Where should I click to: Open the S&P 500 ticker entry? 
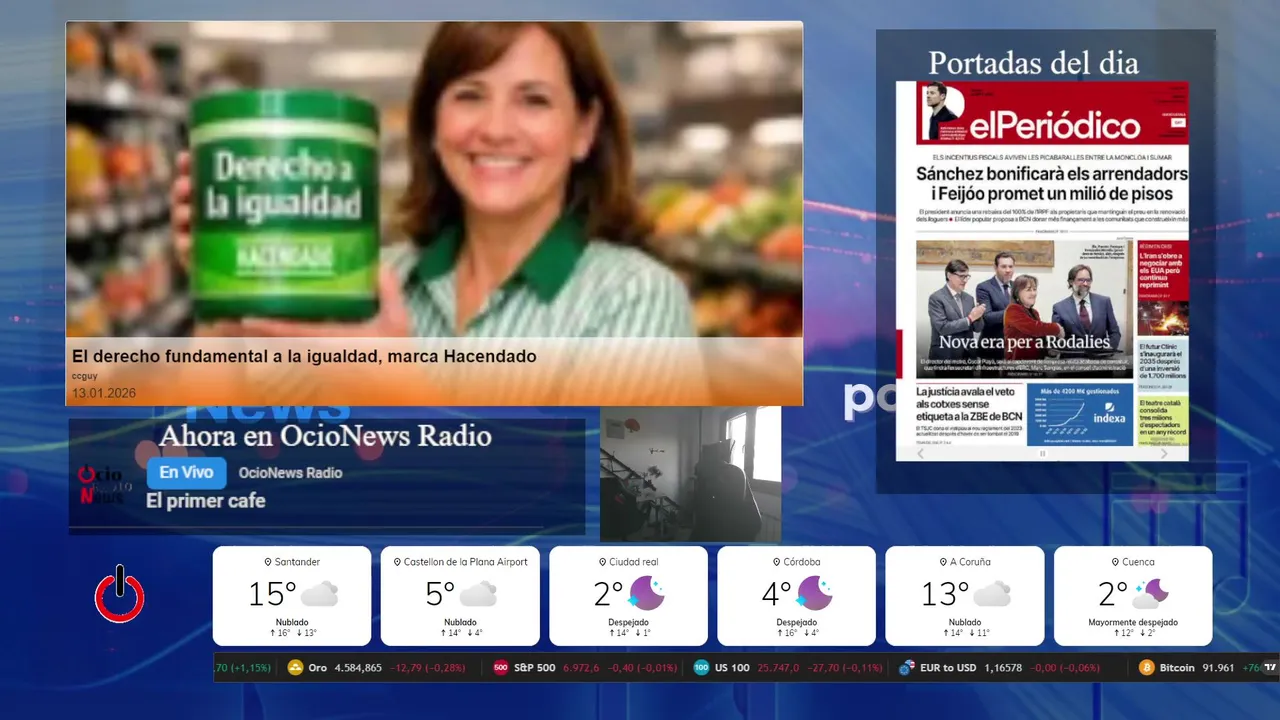coord(585,667)
